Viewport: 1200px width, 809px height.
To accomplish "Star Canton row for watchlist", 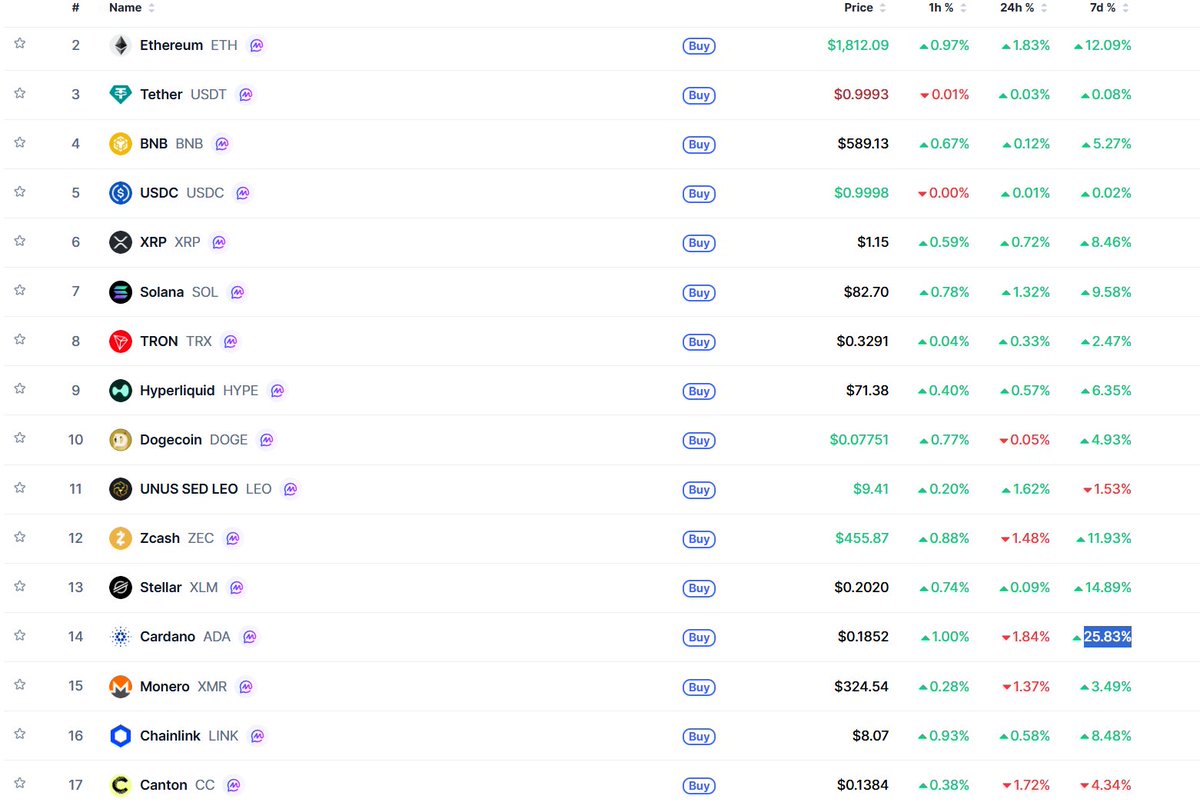I will (x=19, y=783).
